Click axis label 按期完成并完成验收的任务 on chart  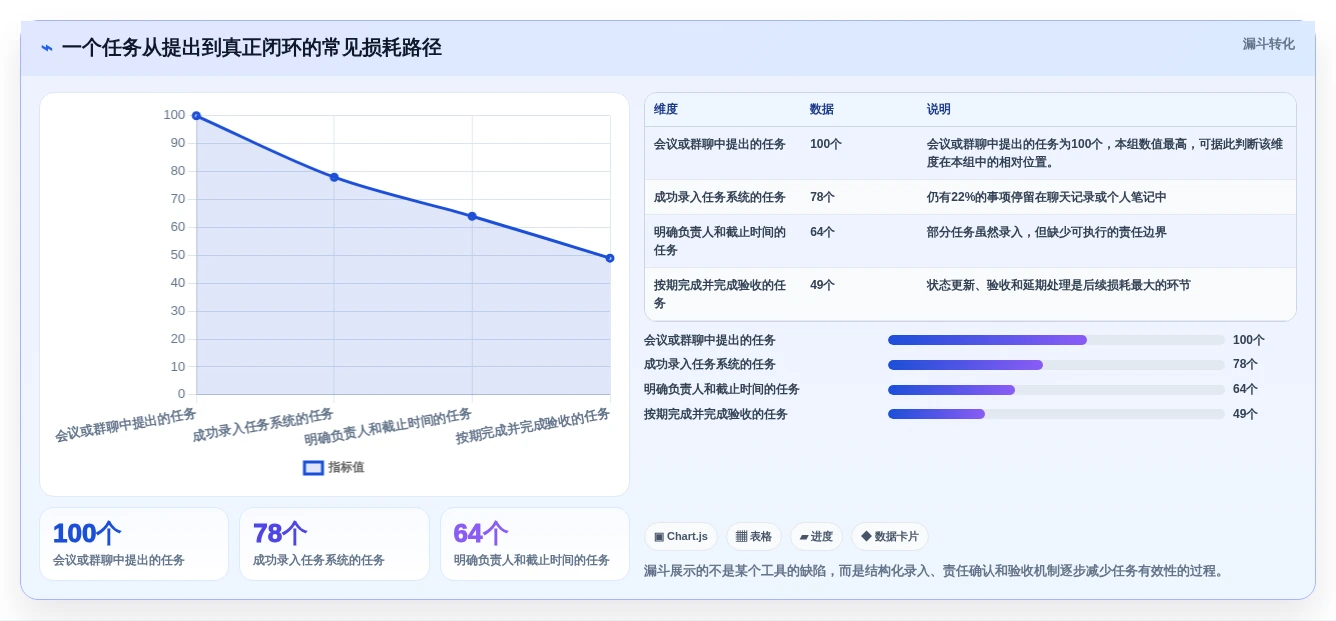(533, 426)
